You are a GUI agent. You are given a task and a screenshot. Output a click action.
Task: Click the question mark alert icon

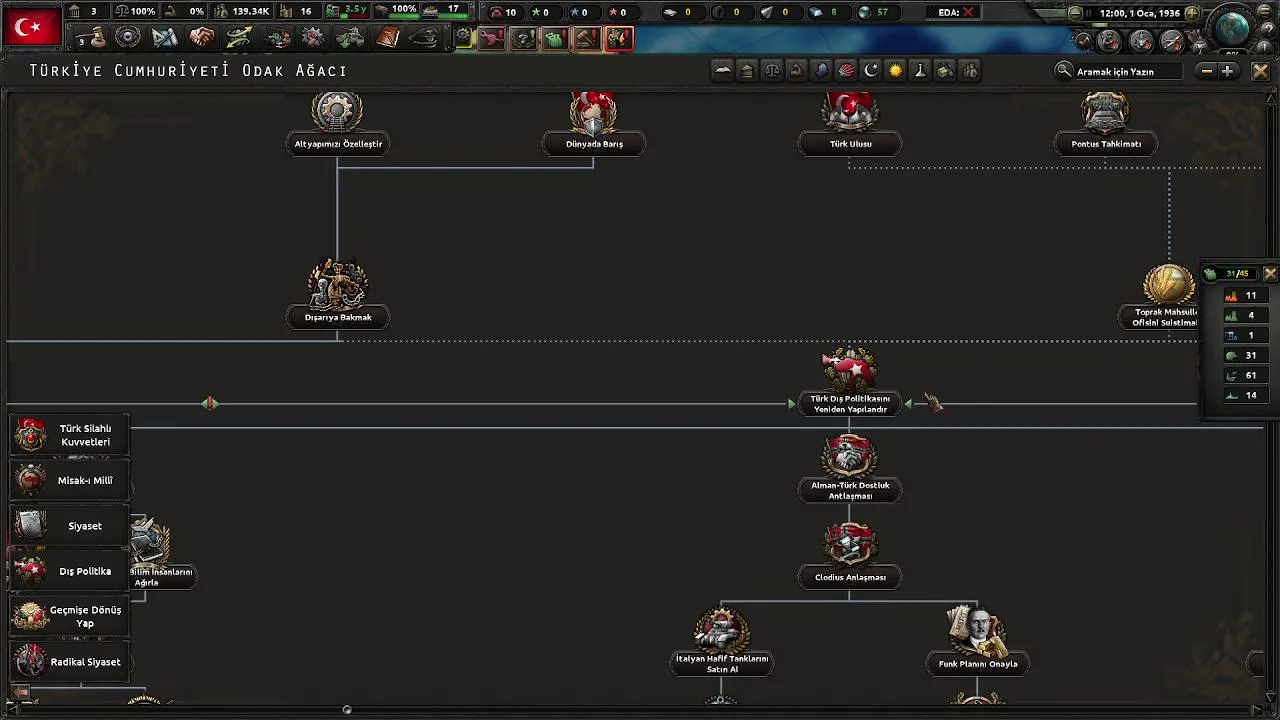(x=523, y=38)
